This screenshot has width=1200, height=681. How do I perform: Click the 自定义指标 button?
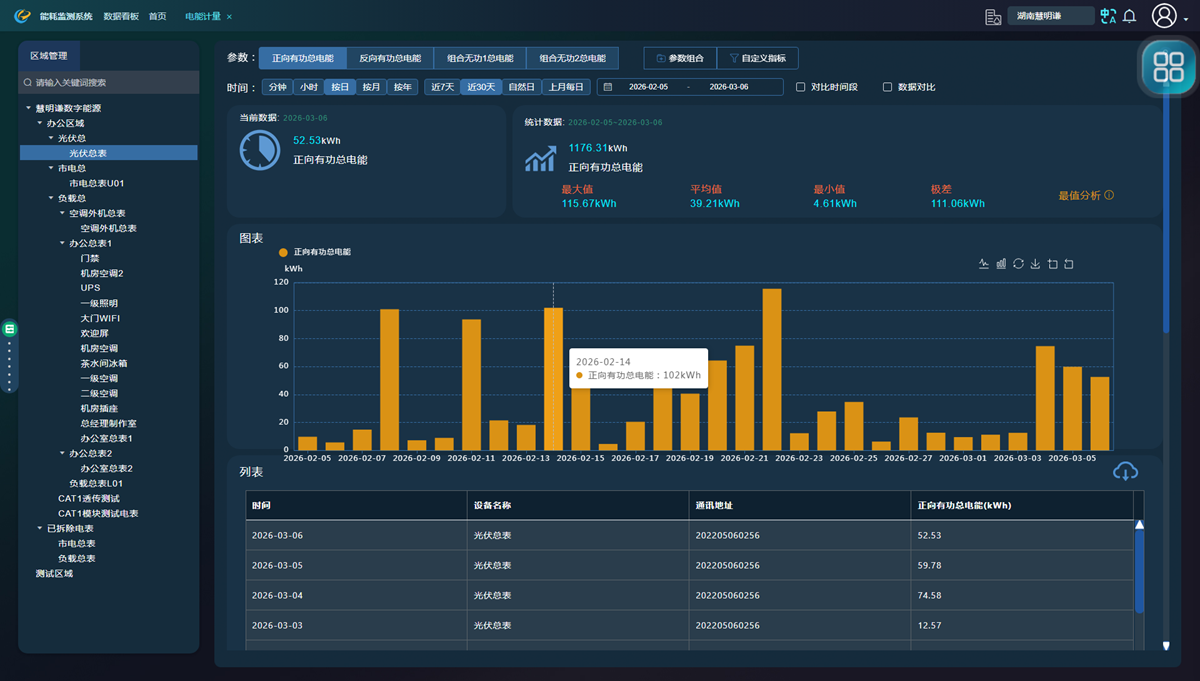tap(757, 59)
